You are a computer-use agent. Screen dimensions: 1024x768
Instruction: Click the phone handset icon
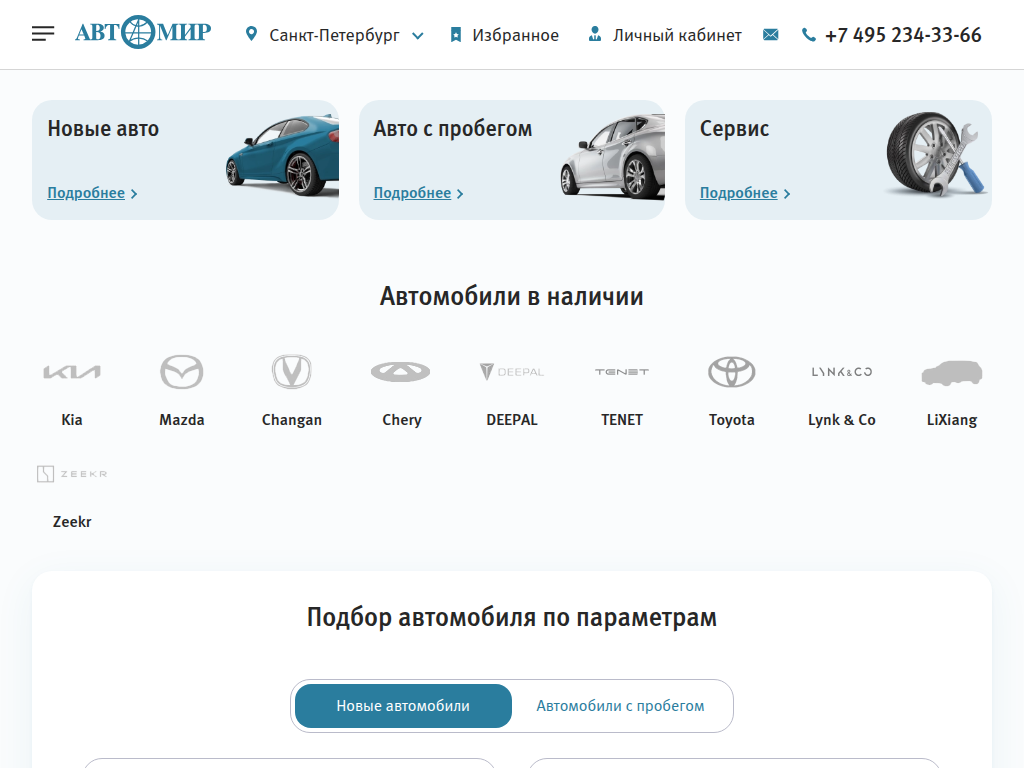click(807, 34)
